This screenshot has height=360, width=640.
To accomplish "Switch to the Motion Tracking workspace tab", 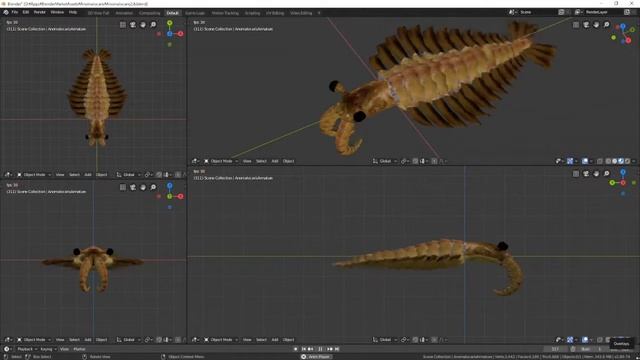I will pyautogui.click(x=225, y=13).
